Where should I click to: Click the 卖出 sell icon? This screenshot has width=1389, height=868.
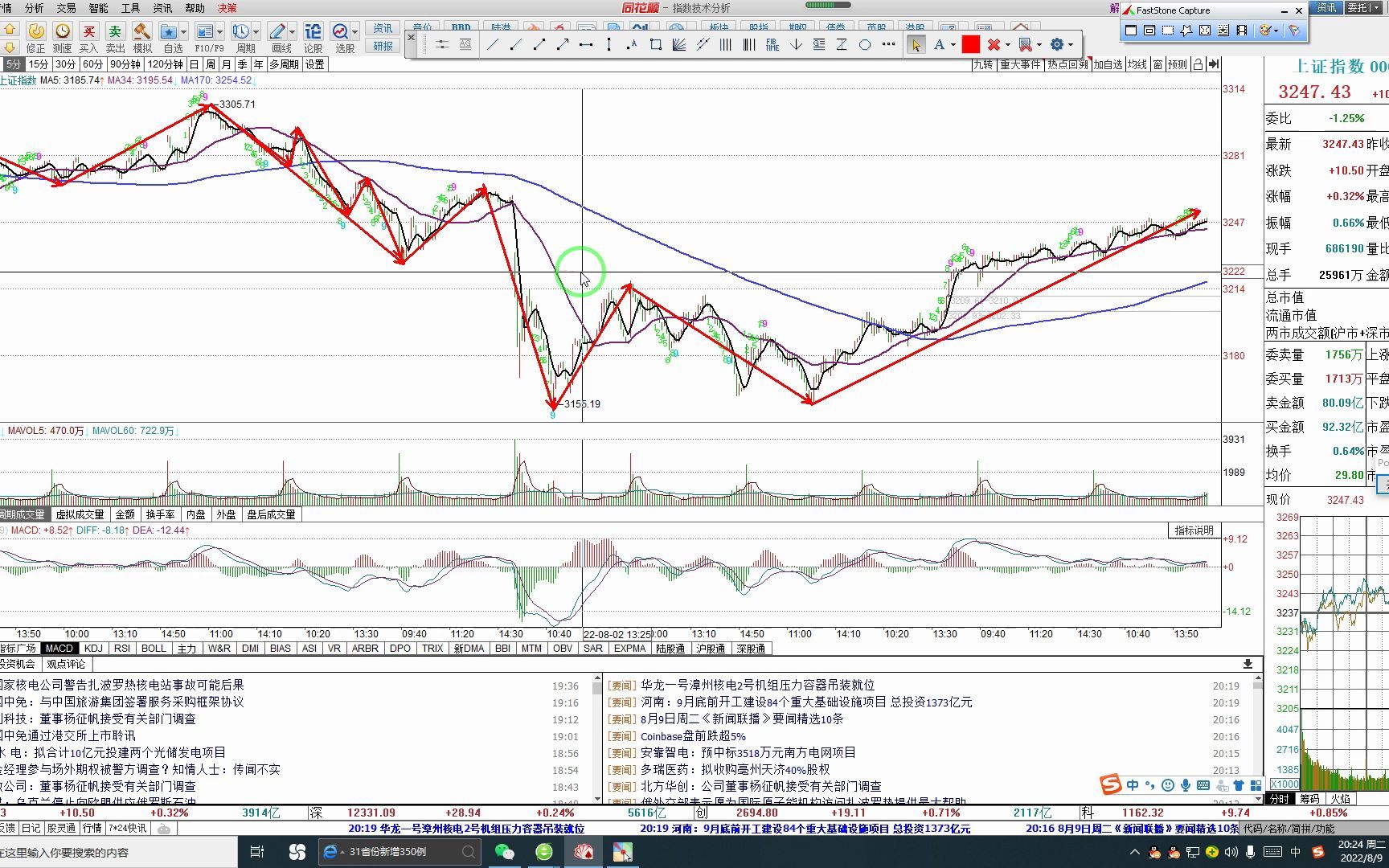tap(115, 31)
